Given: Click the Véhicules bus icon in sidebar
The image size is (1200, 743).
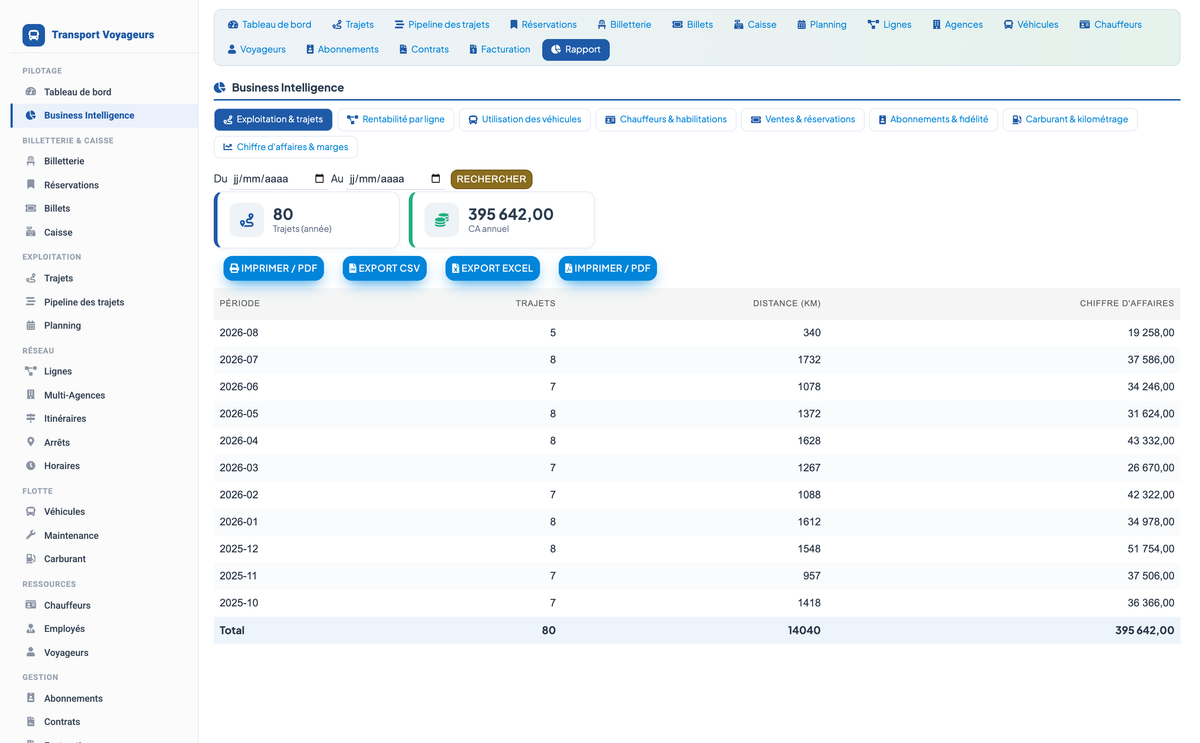Looking at the screenshot, I should click(x=31, y=511).
